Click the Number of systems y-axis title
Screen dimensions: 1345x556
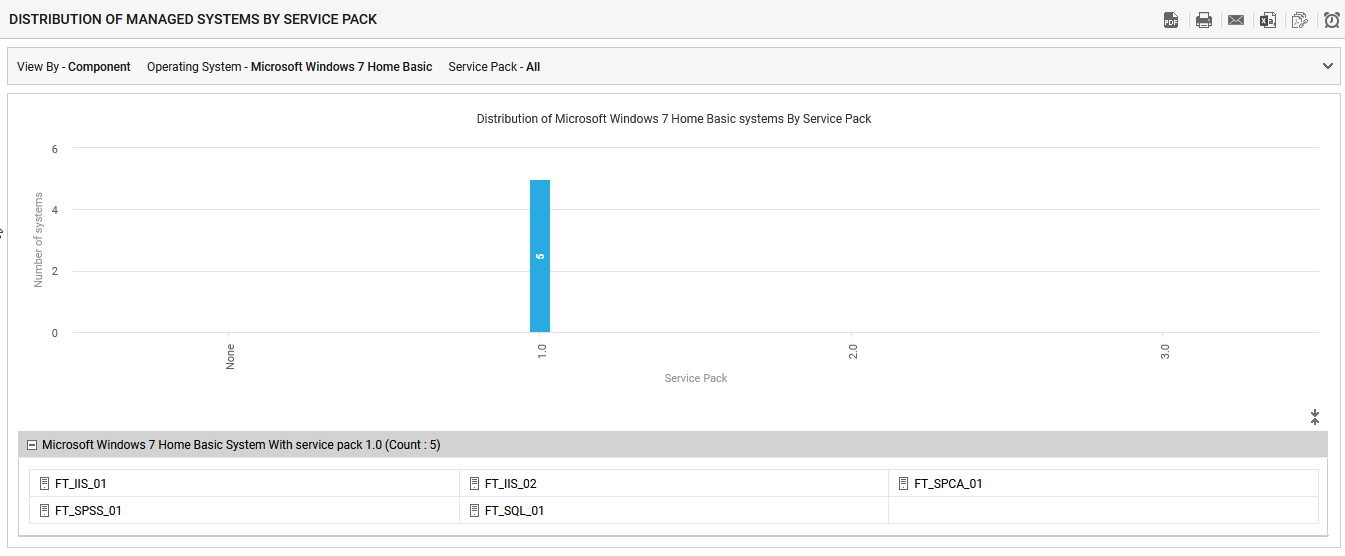pyautogui.click(x=39, y=240)
